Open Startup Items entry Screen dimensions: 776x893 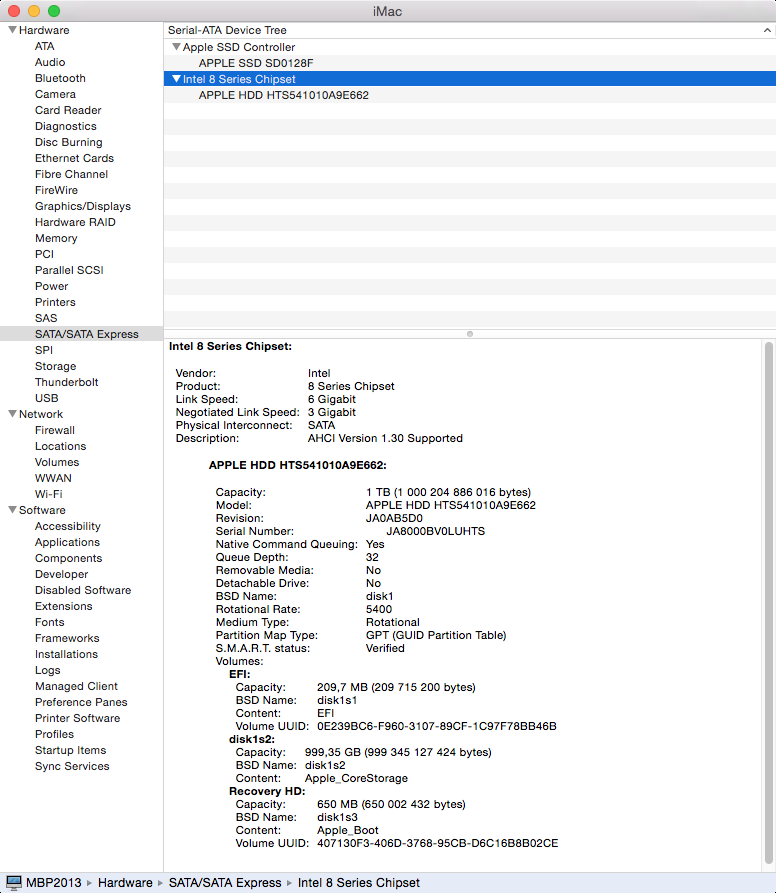71,750
